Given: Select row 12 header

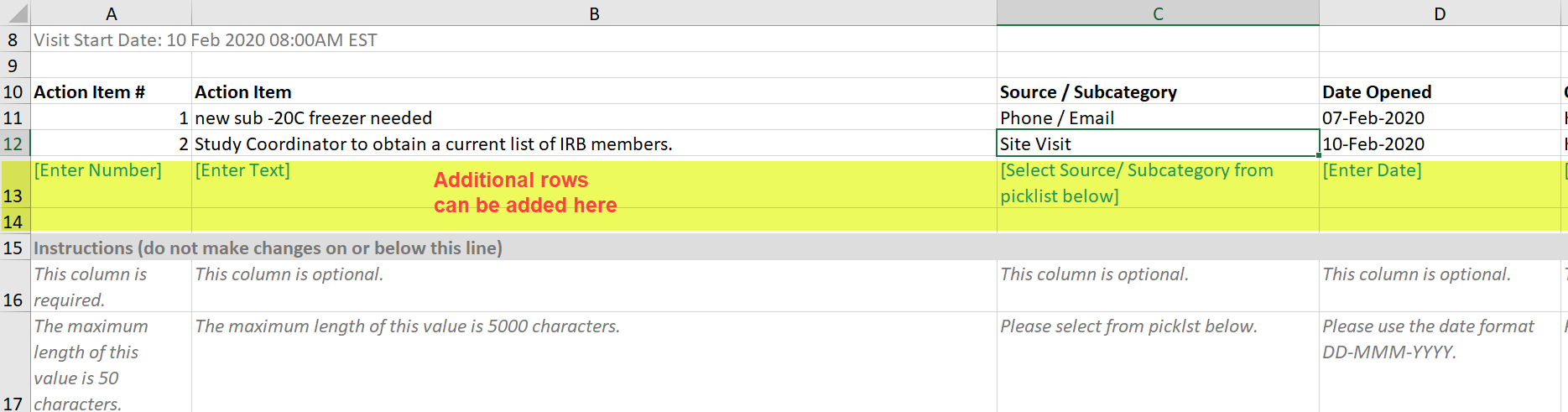Looking at the screenshot, I should click(14, 143).
